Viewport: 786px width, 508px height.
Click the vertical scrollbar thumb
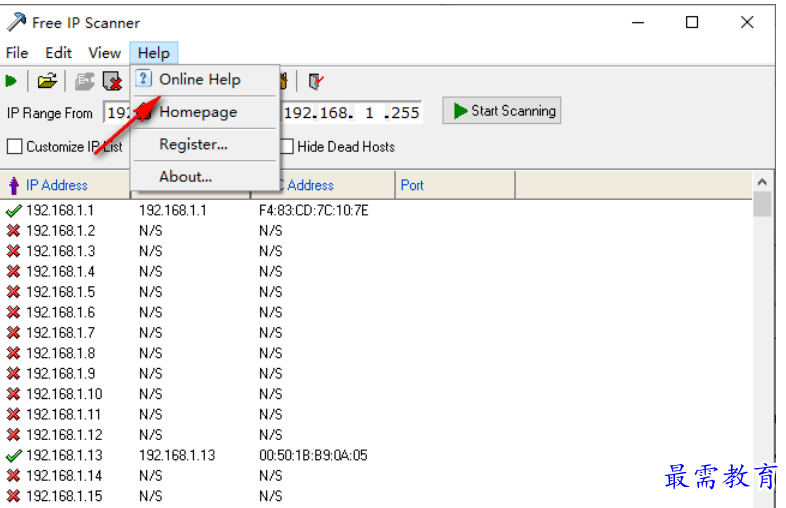click(762, 204)
